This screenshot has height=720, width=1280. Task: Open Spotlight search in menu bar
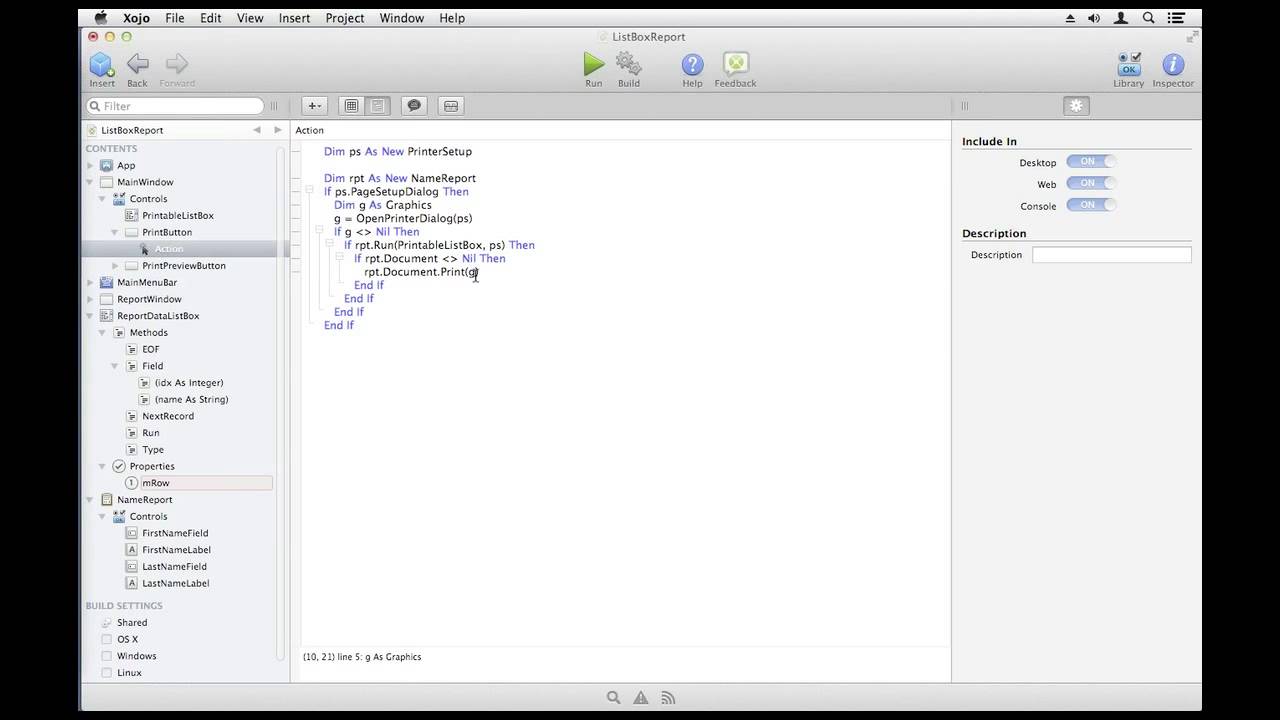click(x=1149, y=18)
